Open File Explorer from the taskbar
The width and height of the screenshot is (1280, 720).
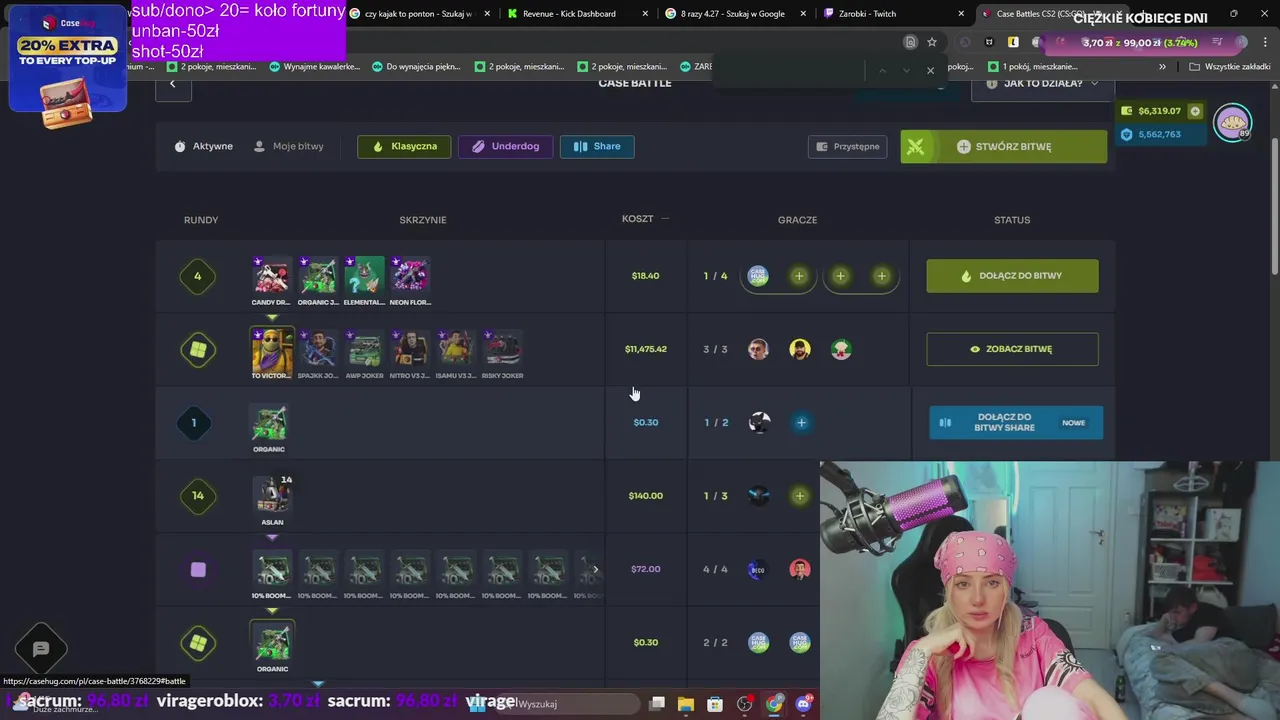click(x=685, y=704)
